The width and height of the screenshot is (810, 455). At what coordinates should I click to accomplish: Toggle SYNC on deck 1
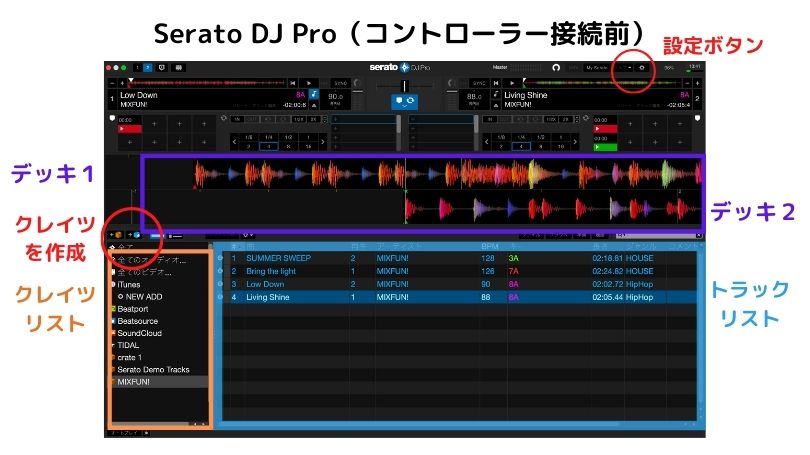340,83
